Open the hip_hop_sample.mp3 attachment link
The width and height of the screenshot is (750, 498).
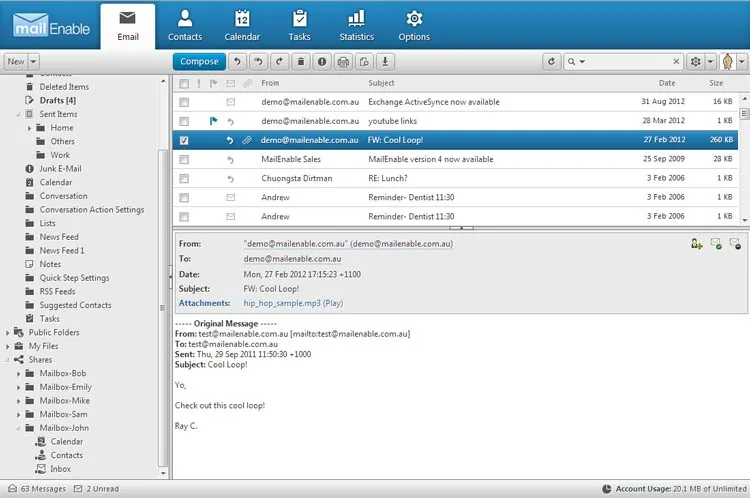tap(282, 303)
